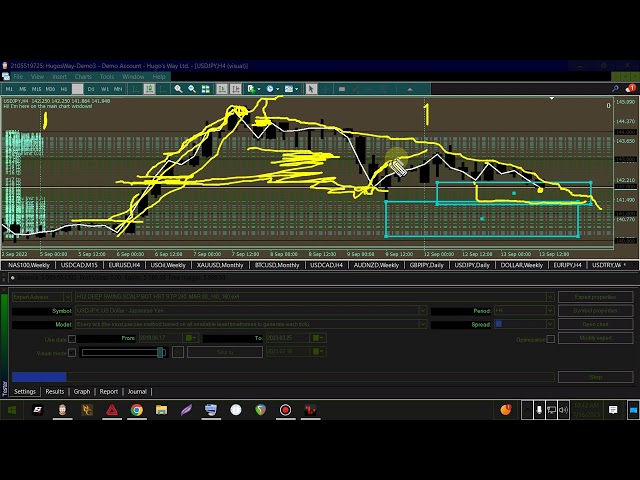Screen dimensions: 640x480
Task: Adjust the visual mode speed slider
Action: coord(160,352)
